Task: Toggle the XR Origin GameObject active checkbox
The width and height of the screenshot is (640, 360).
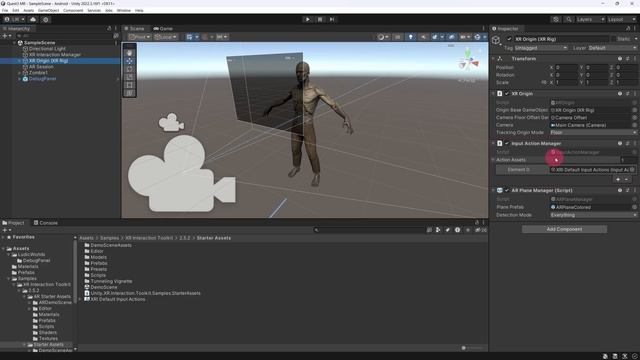Action: (x=509, y=39)
